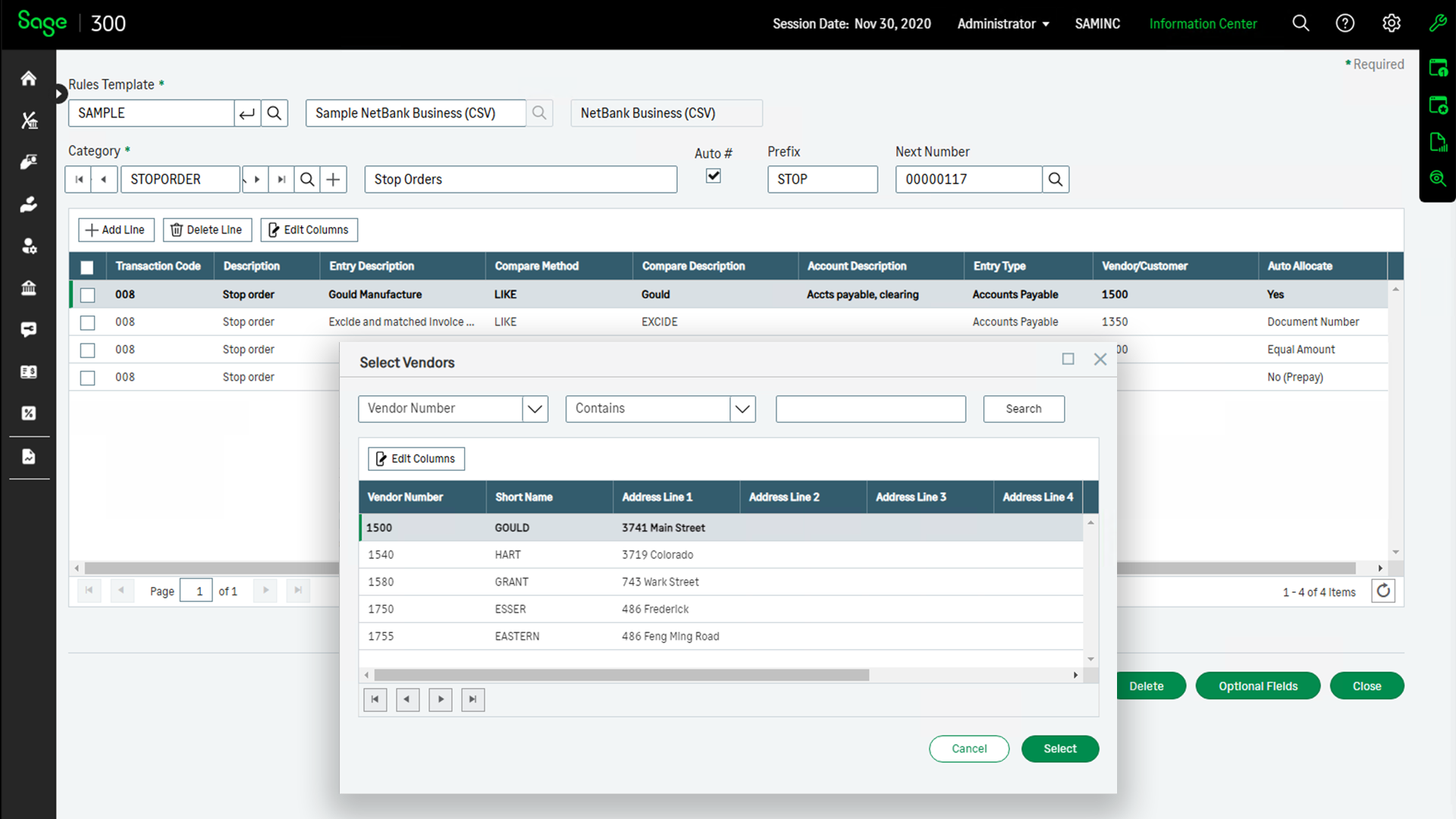The height and width of the screenshot is (819, 1456).
Task: Open the Information Center link
Action: click(1203, 24)
